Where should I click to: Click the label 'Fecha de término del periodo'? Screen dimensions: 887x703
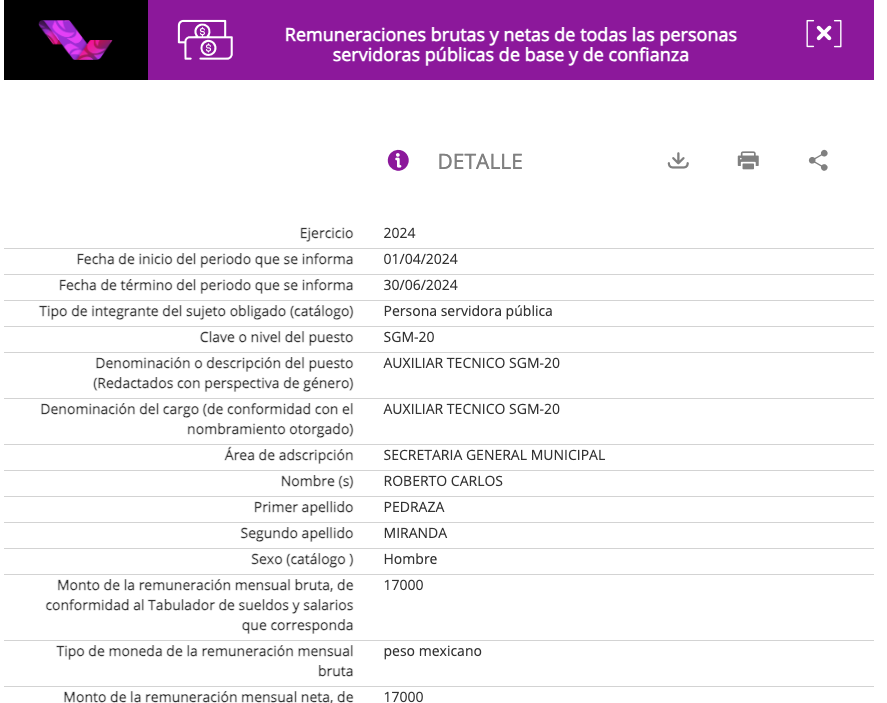206,285
